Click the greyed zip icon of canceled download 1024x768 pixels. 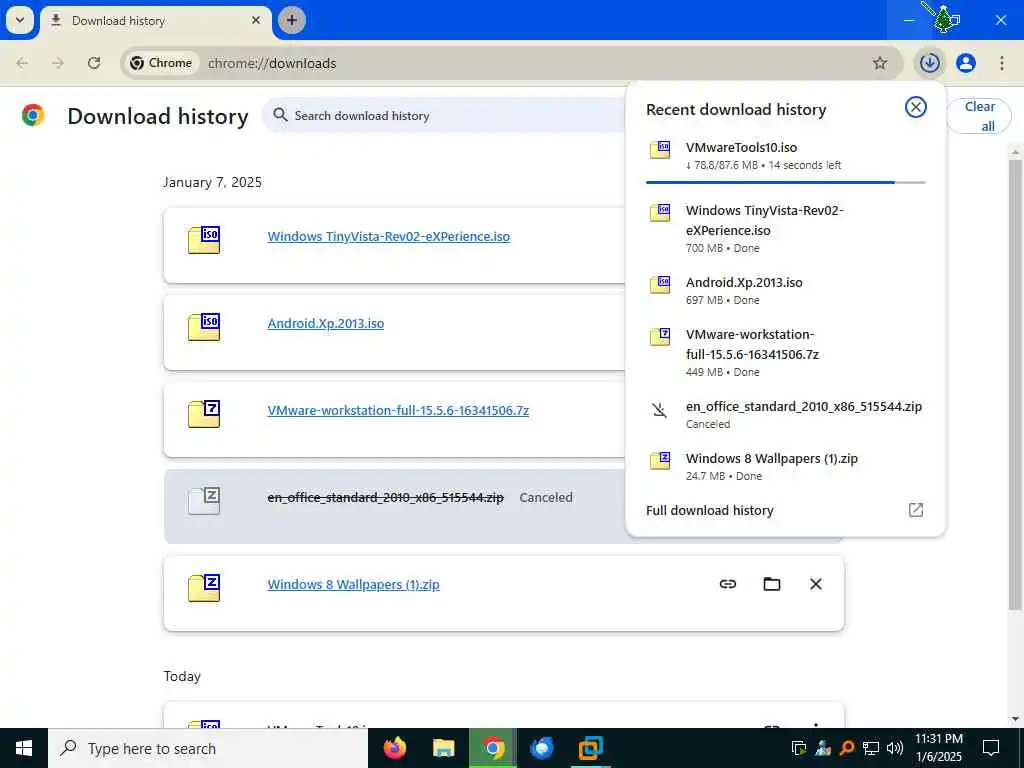click(204, 500)
